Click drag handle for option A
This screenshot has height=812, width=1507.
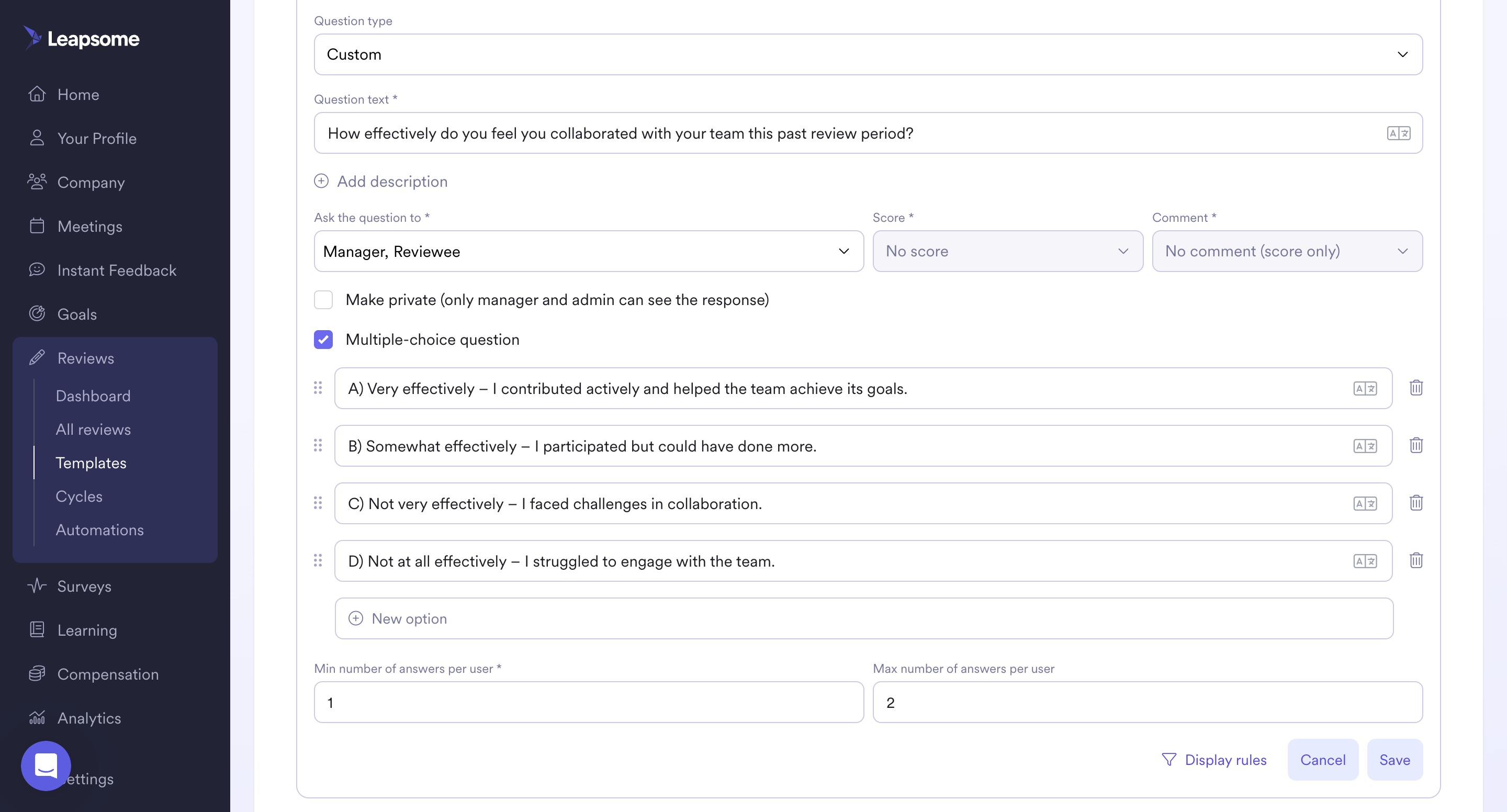point(318,387)
